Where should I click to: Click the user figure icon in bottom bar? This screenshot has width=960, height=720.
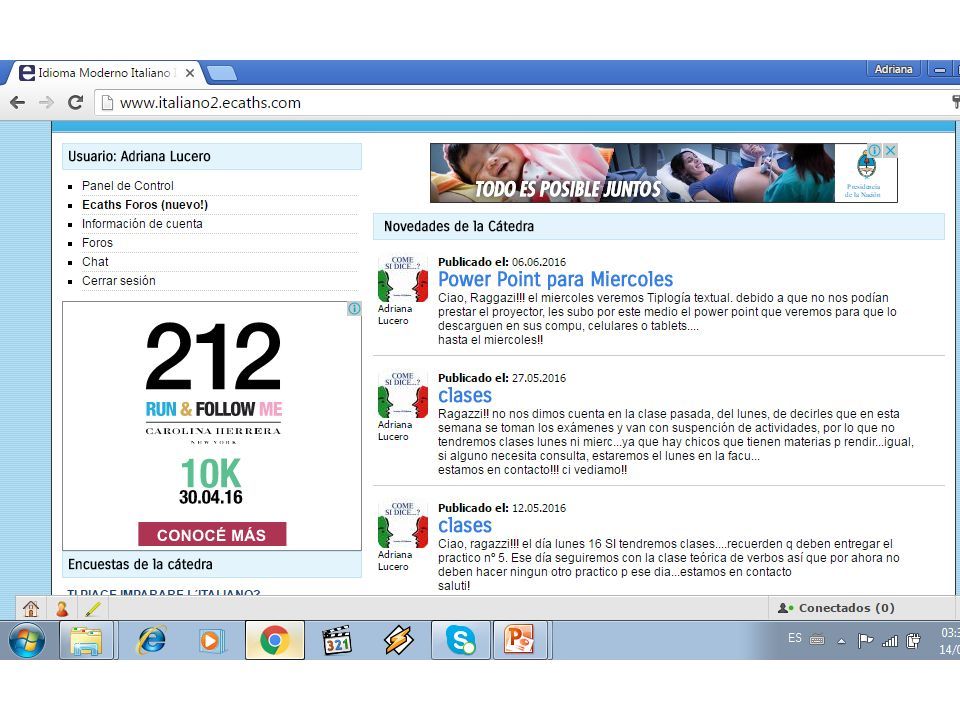tap(62, 609)
